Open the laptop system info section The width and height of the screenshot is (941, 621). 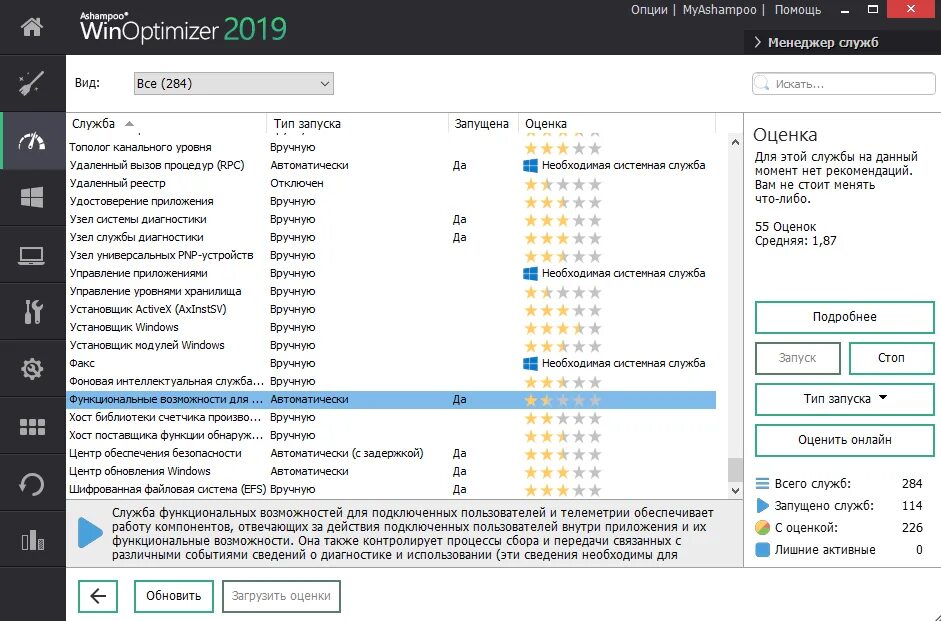point(32,255)
